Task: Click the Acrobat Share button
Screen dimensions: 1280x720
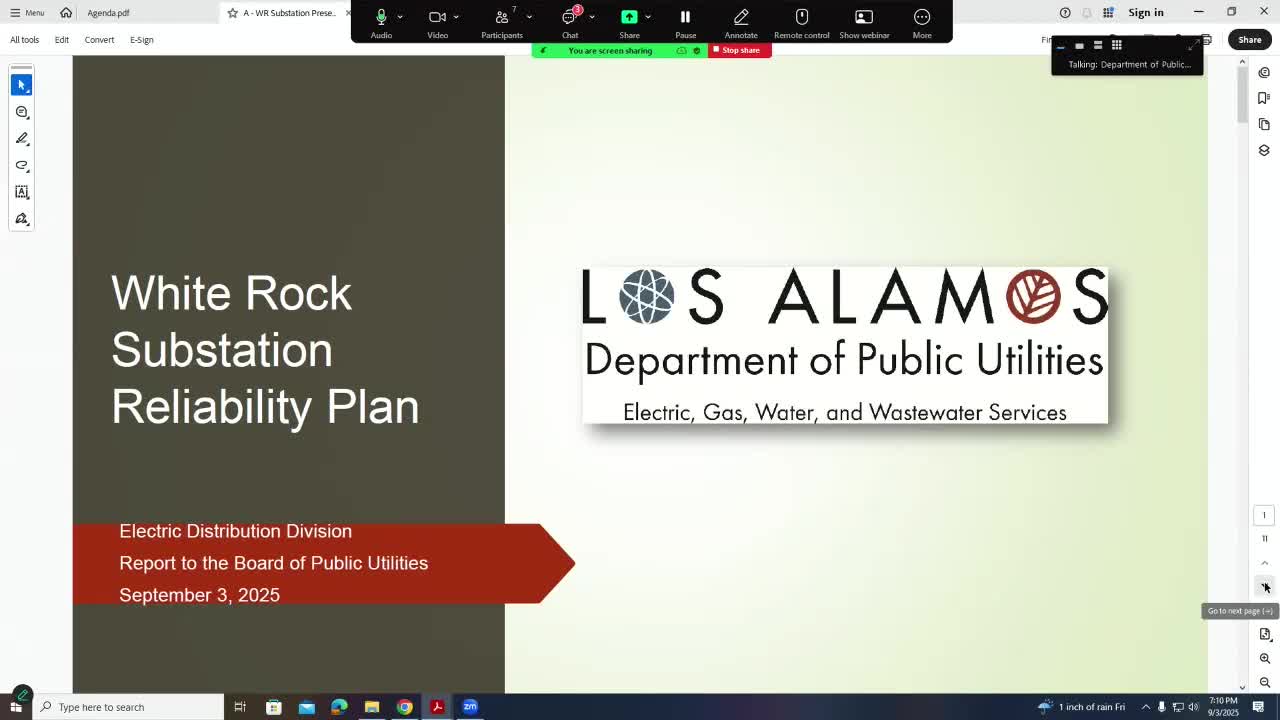Action: pos(1250,40)
